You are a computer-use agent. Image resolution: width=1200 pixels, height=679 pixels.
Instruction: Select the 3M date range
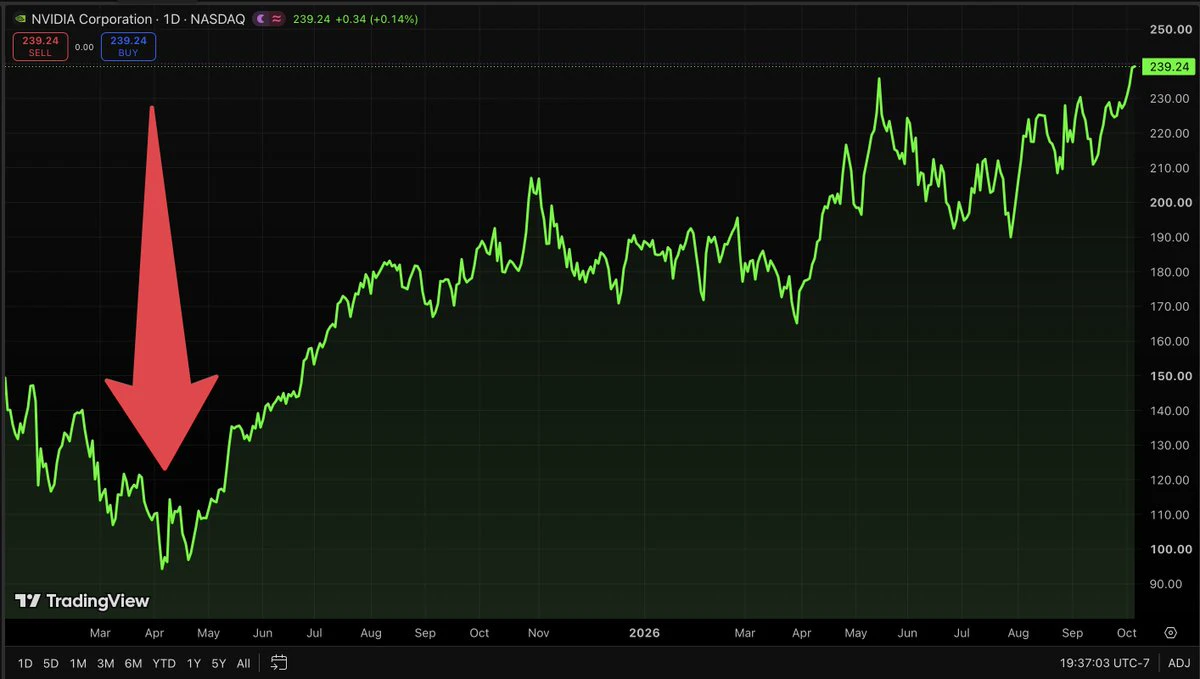pyautogui.click(x=105, y=662)
